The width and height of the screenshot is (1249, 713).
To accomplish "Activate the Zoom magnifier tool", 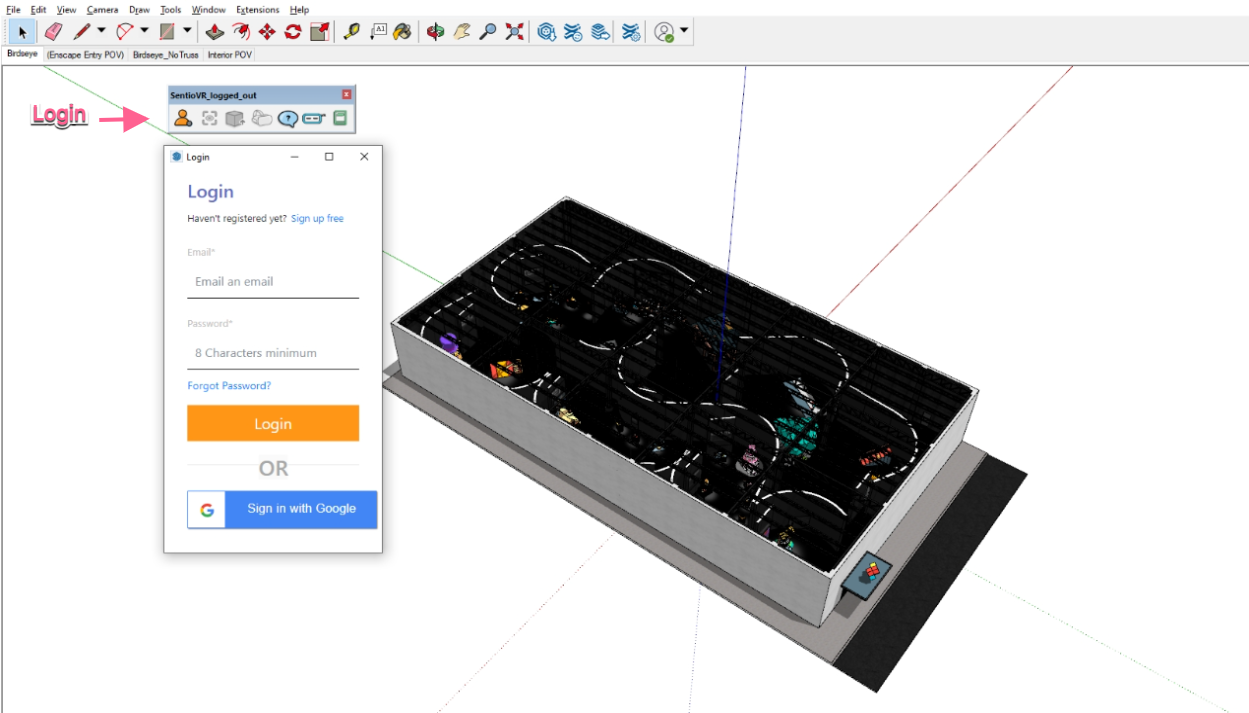I will (x=487, y=32).
